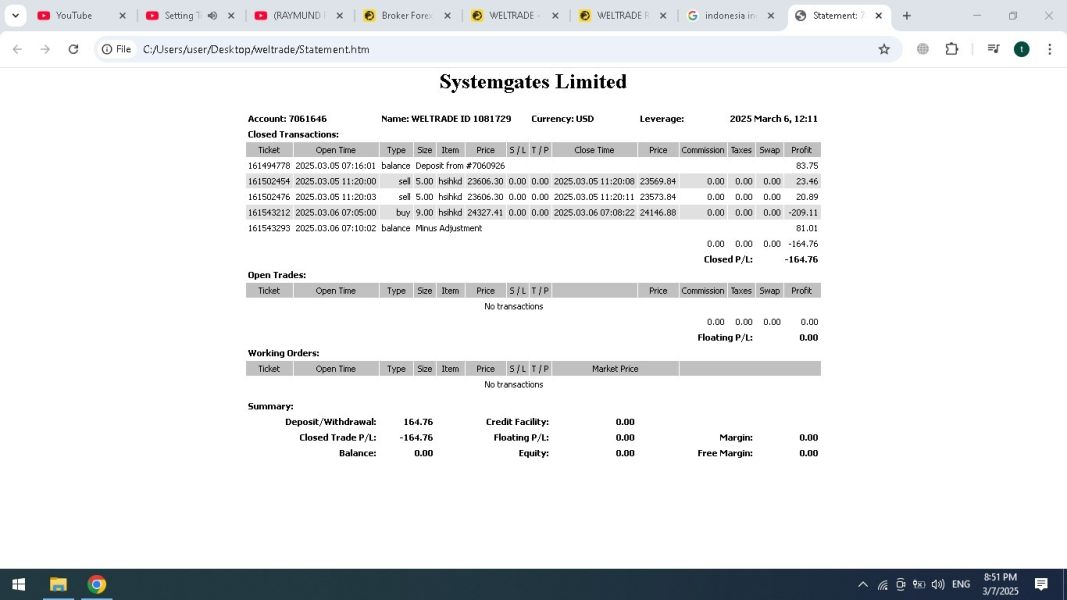Click the Free Margin: label

725,454
